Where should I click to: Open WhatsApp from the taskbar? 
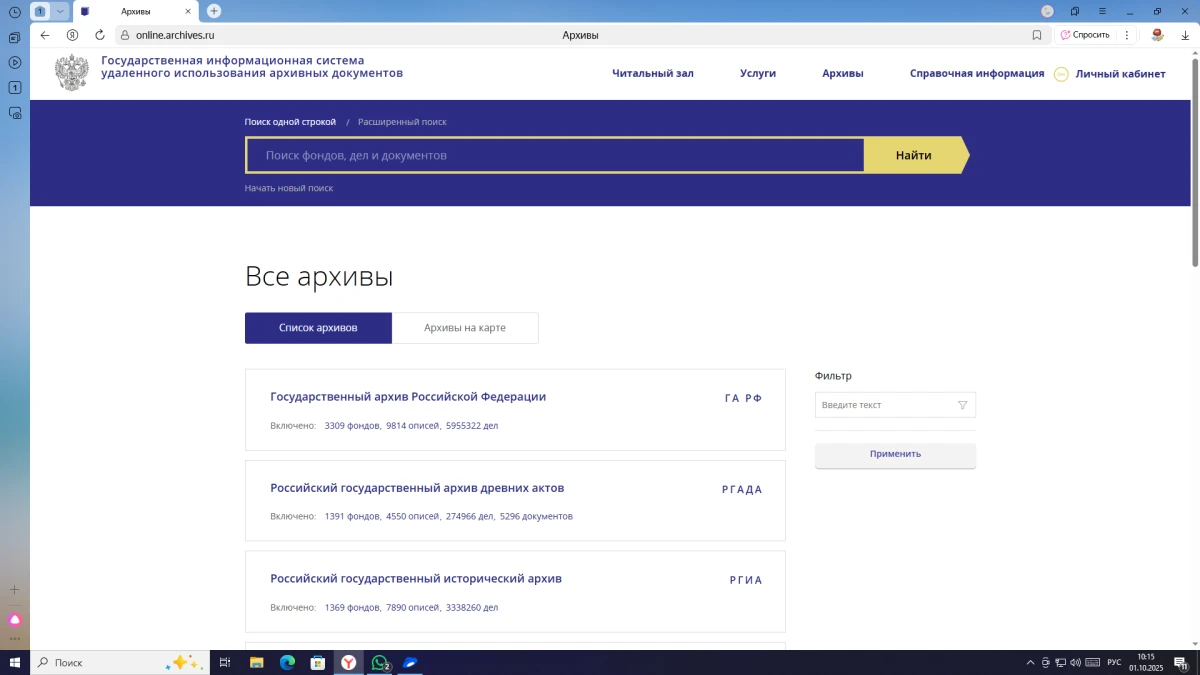click(380, 662)
